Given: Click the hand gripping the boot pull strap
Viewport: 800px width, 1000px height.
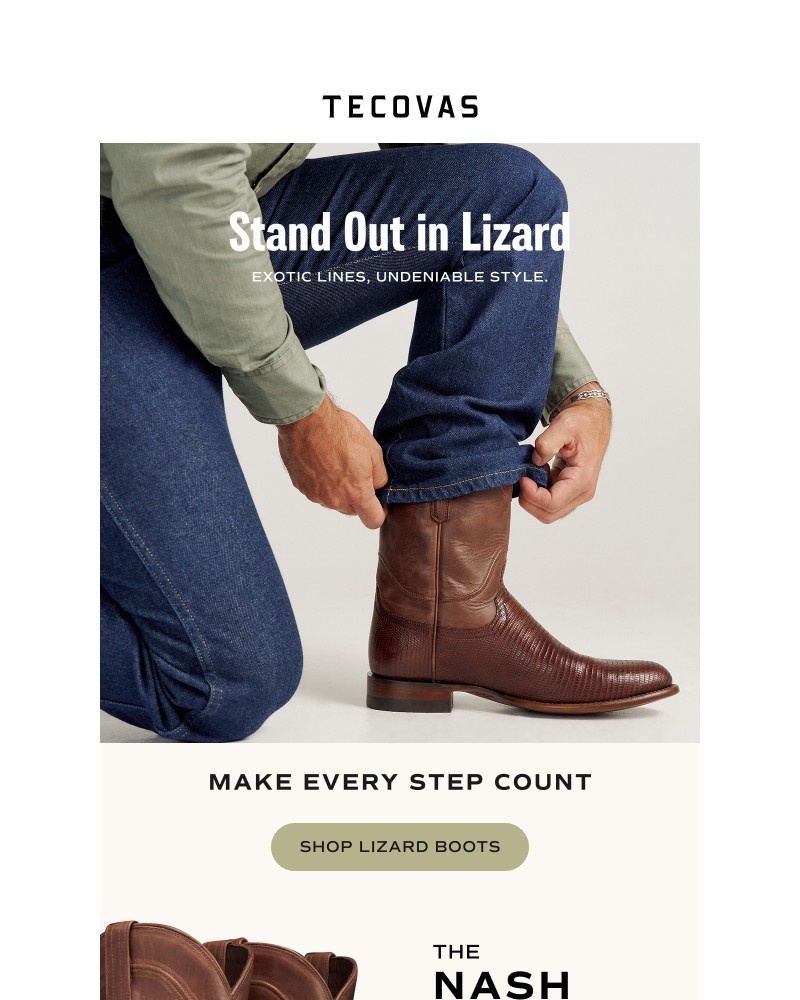Looking at the screenshot, I should [x=333, y=462].
